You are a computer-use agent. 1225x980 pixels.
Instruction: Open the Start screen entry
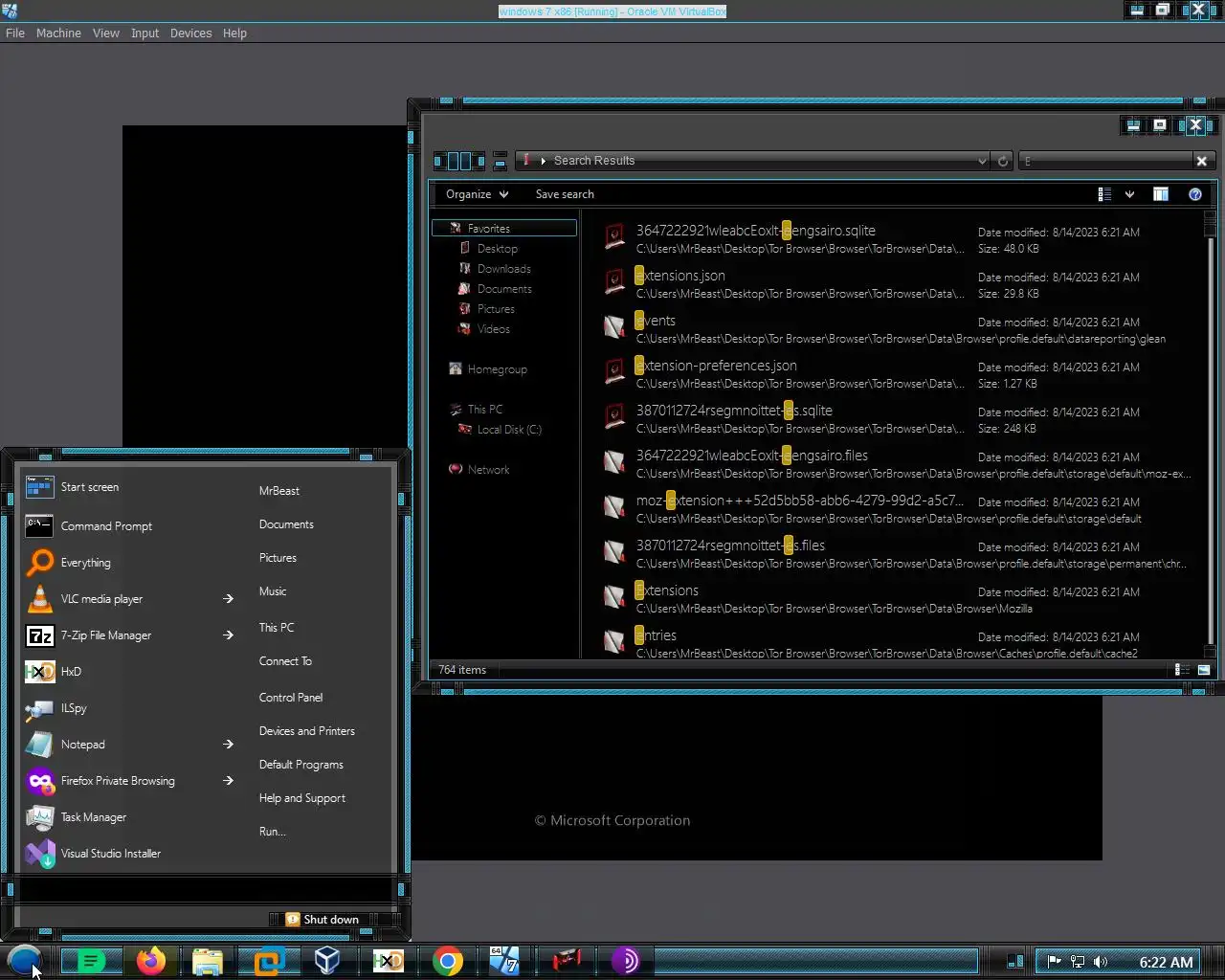click(129, 487)
